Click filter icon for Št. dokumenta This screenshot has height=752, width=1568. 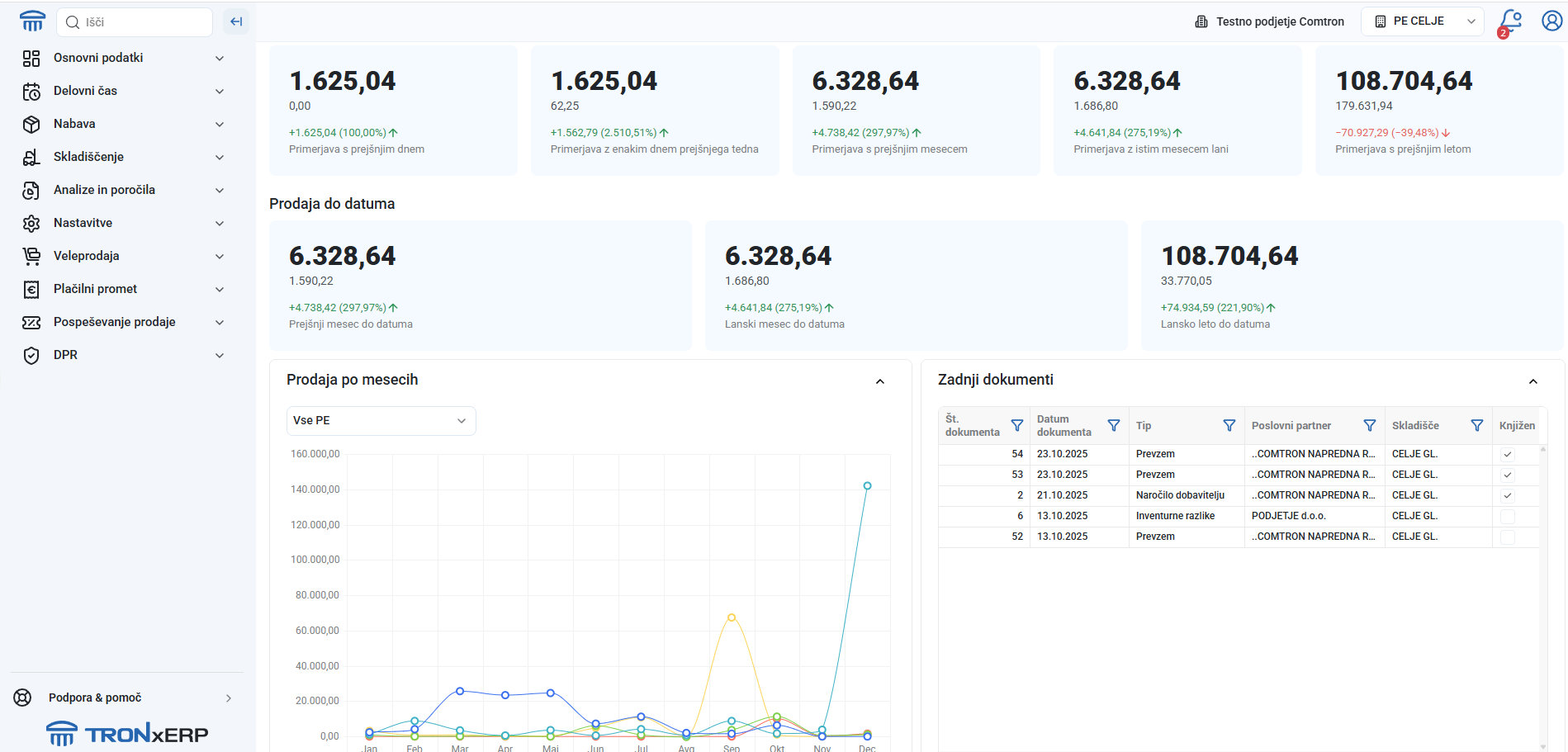tap(1016, 425)
